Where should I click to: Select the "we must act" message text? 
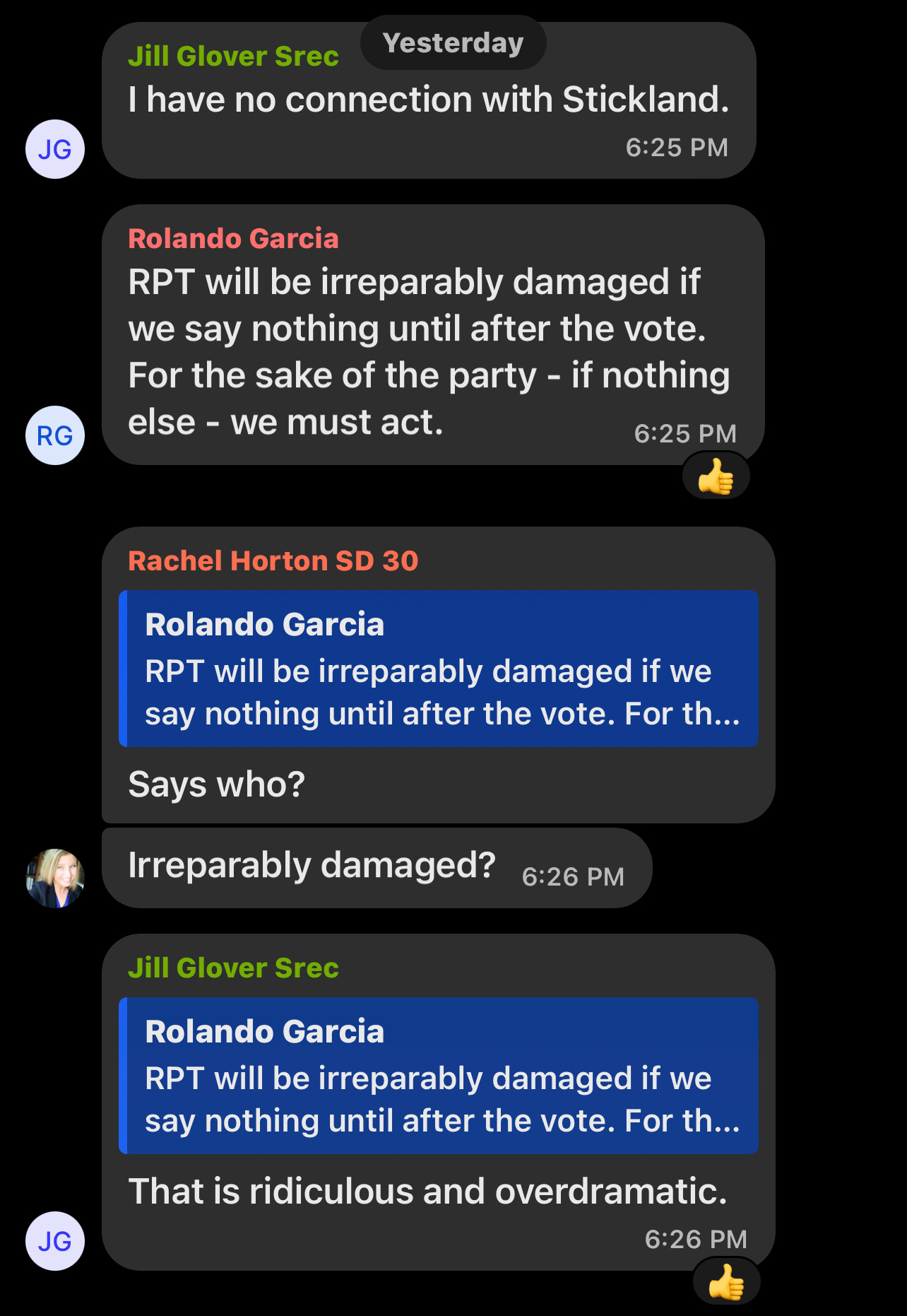point(428,352)
